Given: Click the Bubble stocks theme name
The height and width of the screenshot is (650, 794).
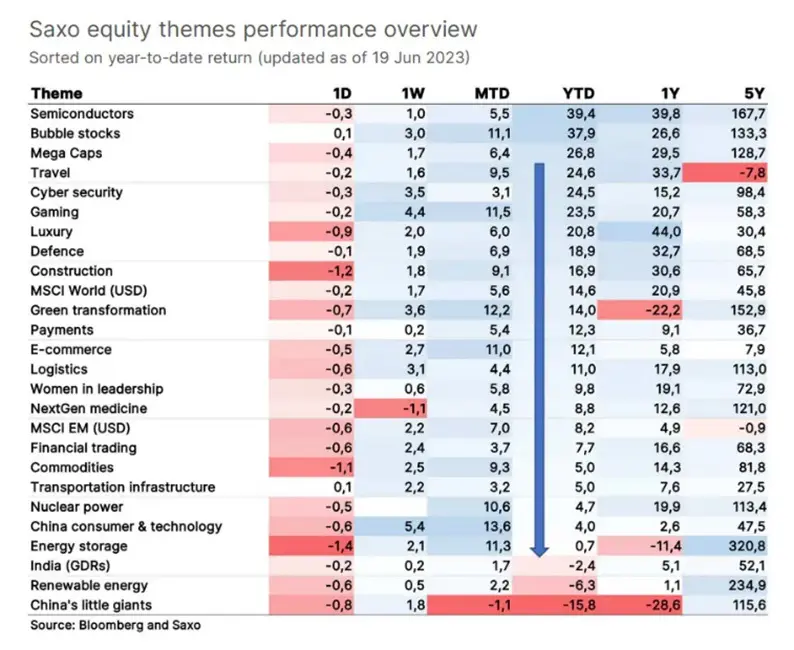Looking at the screenshot, I should coord(75,133).
